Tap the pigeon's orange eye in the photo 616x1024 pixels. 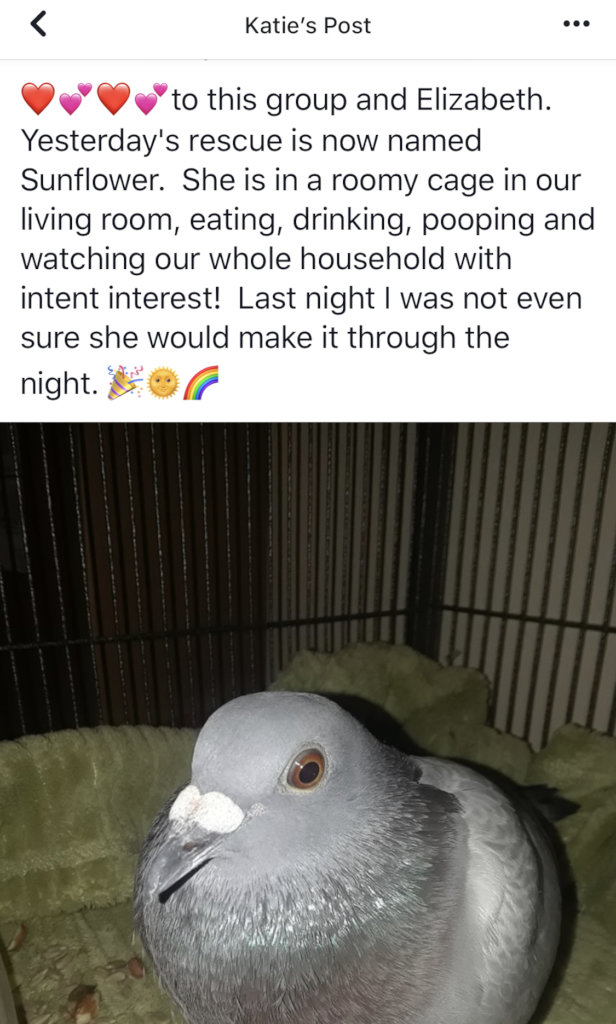point(306,768)
